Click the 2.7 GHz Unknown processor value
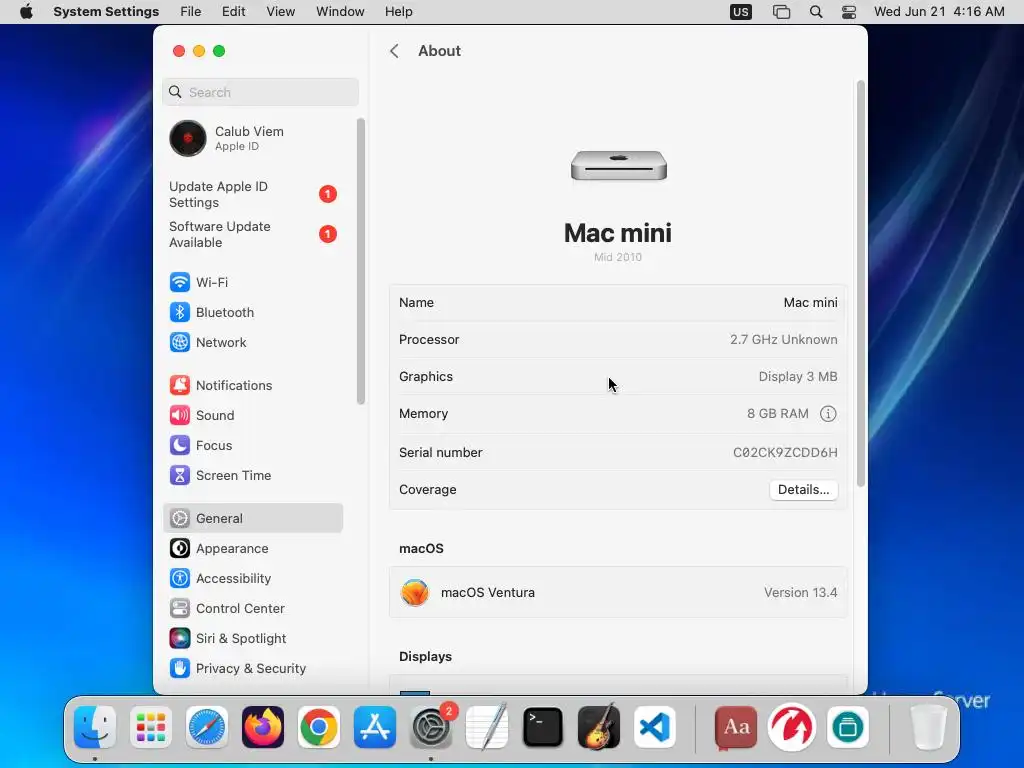Image resolution: width=1024 pixels, height=768 pixels. [x=784, y=340]
